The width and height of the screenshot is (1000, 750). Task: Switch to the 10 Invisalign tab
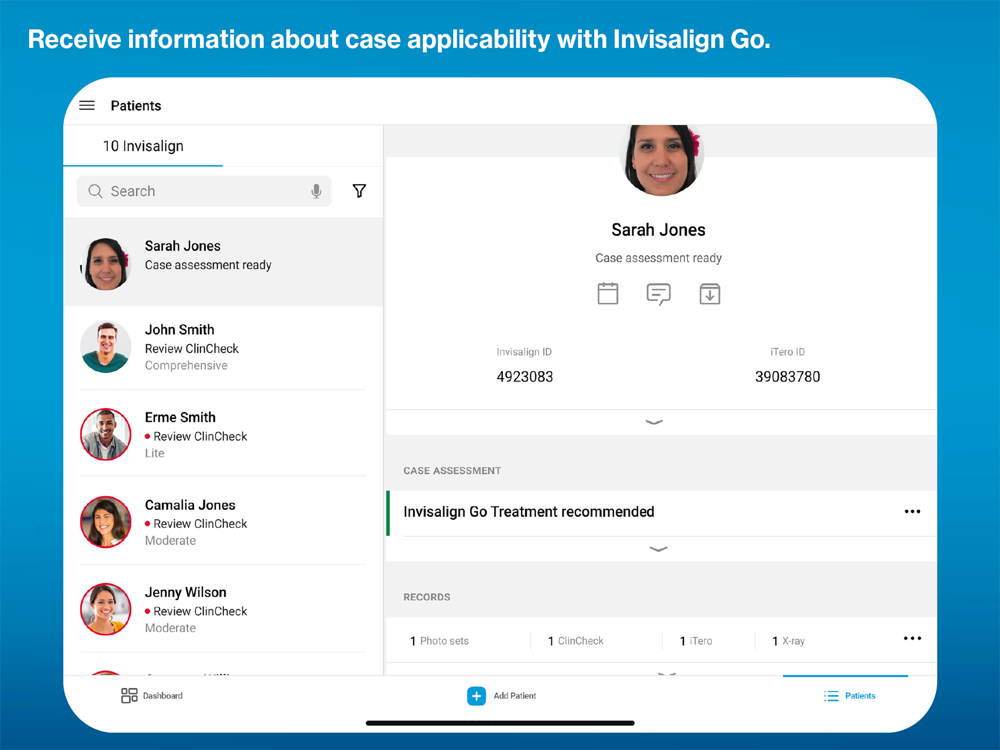[143, 146]
